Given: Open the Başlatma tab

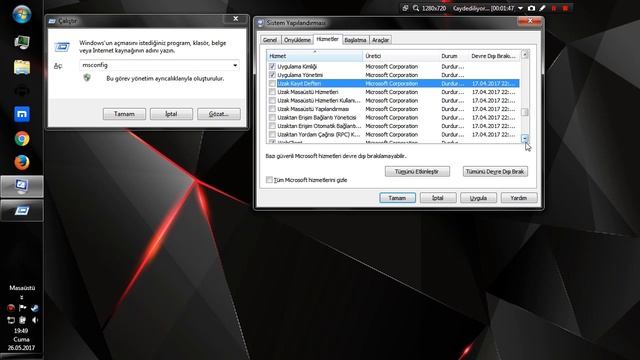Looking at the screenshot, I should [x=355, y=40].
